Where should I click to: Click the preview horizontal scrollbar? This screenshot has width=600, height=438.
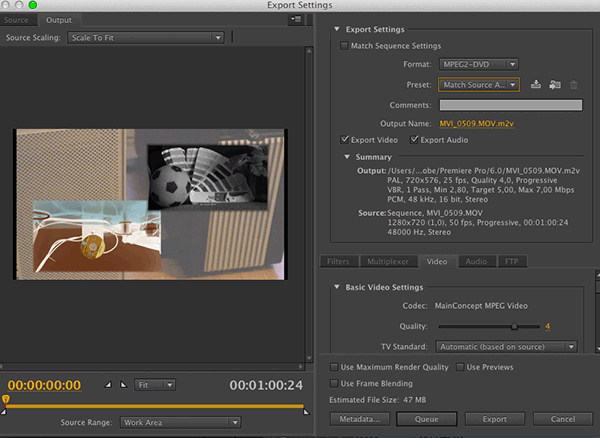click(x=152, y=366)
